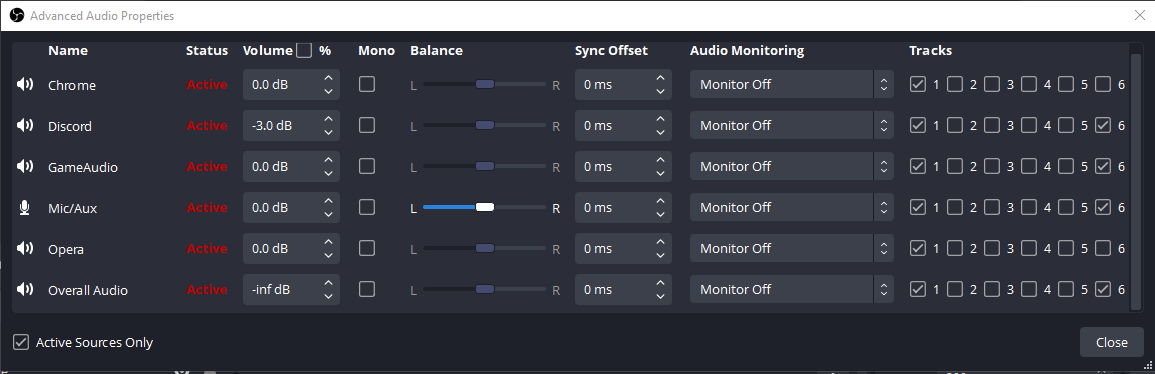1155x374 pixels.
Task: Click Overall Audio balance slider handle
Action: tap(485, 289)
